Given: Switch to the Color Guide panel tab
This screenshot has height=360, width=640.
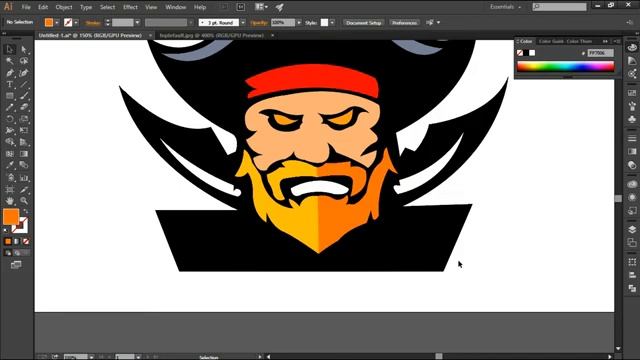Looking at the screenshot, I should [x=552, y=41].
